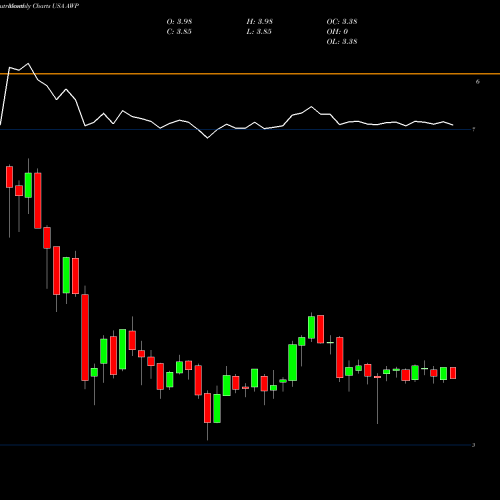Click the 'OH: 0' reading

337,31
